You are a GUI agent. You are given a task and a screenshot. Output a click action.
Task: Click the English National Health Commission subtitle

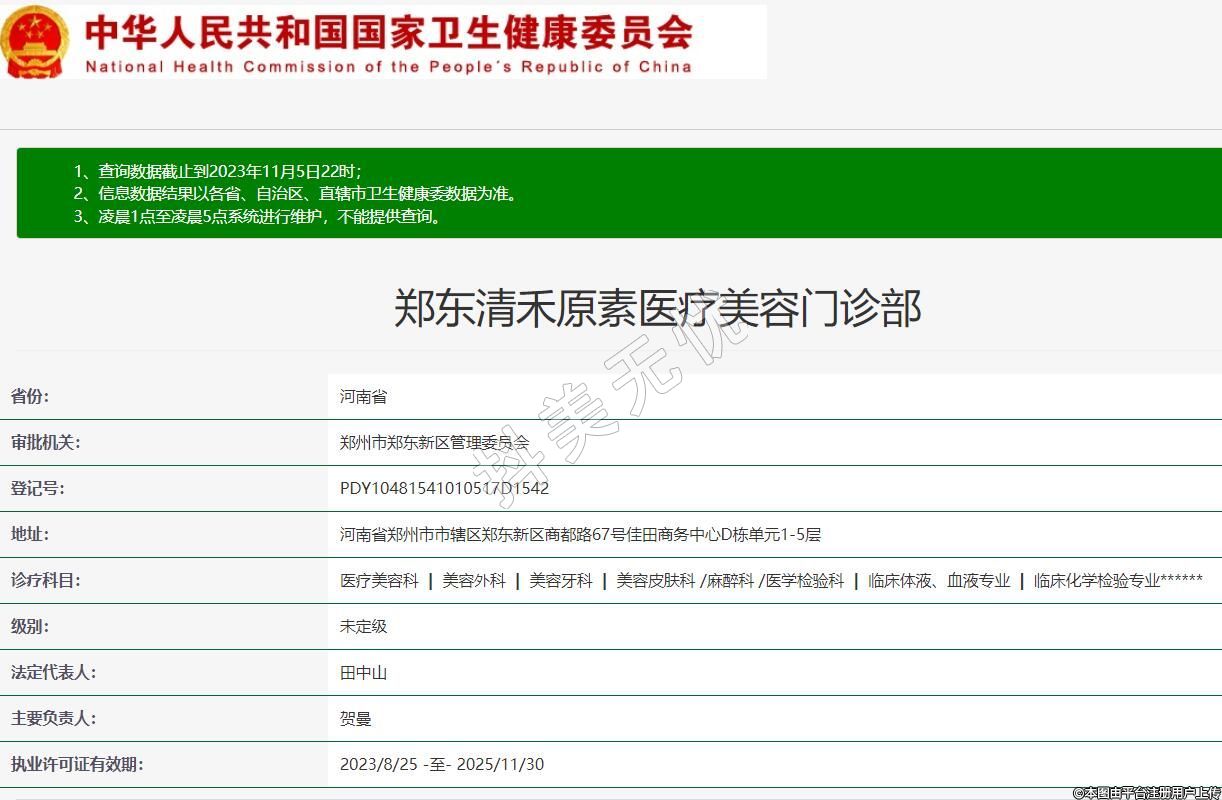[388, 67]
